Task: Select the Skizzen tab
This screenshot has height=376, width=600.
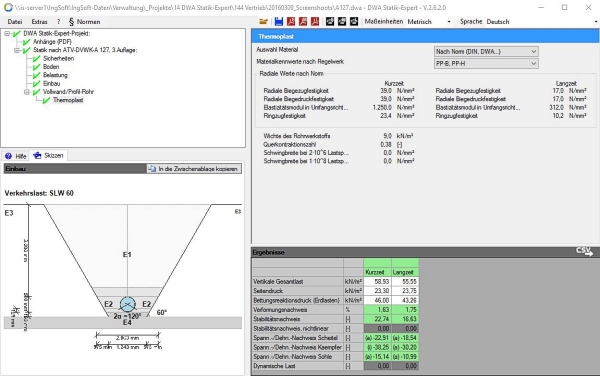Action: click(49, 155)
